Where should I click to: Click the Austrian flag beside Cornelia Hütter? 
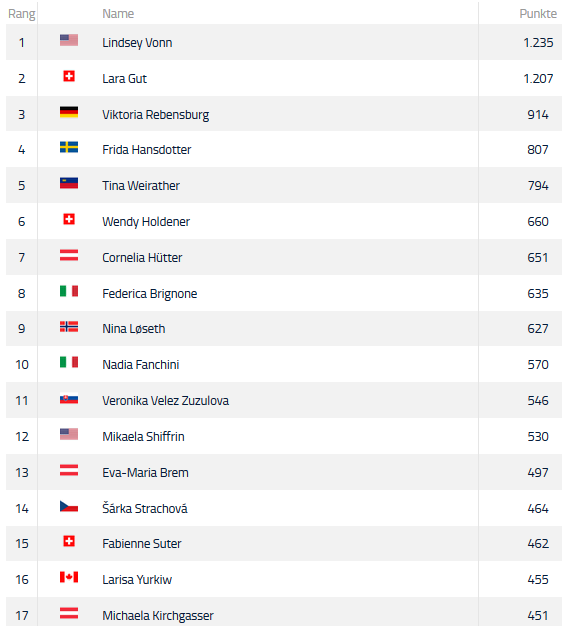tap(69, 255)
